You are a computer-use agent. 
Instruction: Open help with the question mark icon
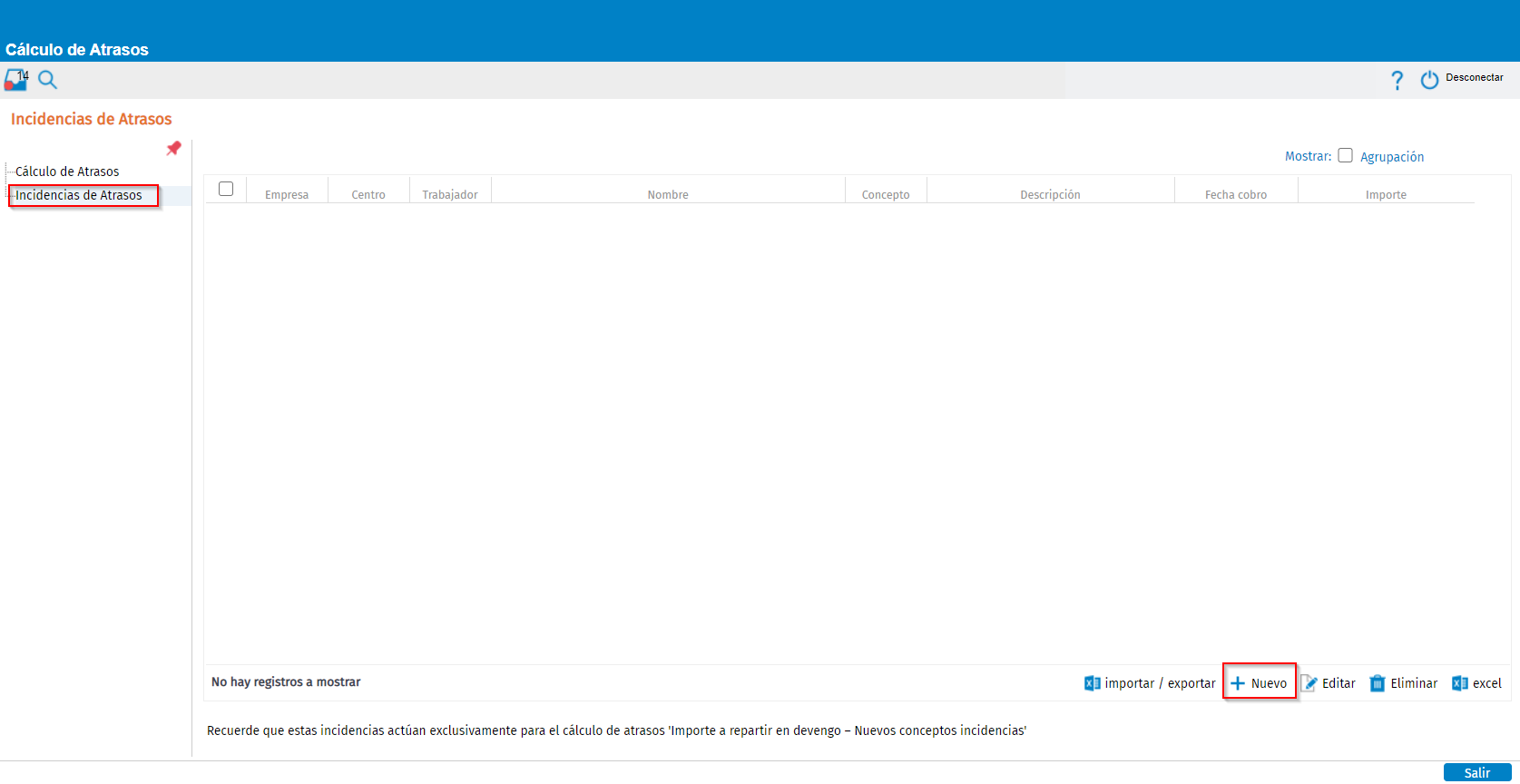pyautogui.click(x=1397, y=80)
